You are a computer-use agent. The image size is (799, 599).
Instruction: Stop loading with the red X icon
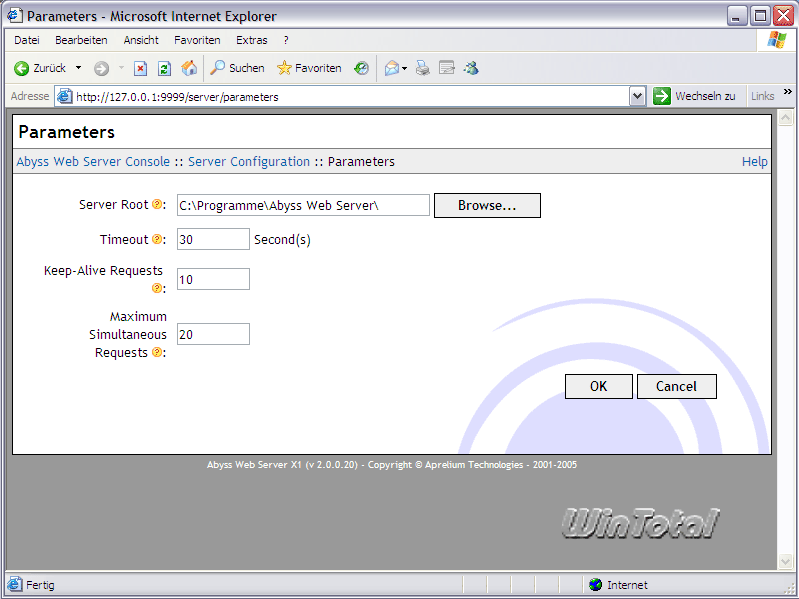[141, 68]
